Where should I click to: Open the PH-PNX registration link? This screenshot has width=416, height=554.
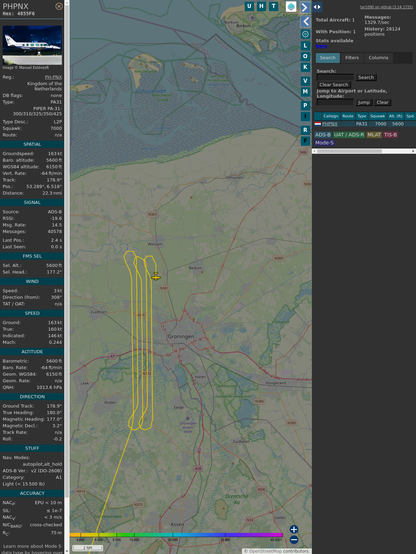[53, 77]
